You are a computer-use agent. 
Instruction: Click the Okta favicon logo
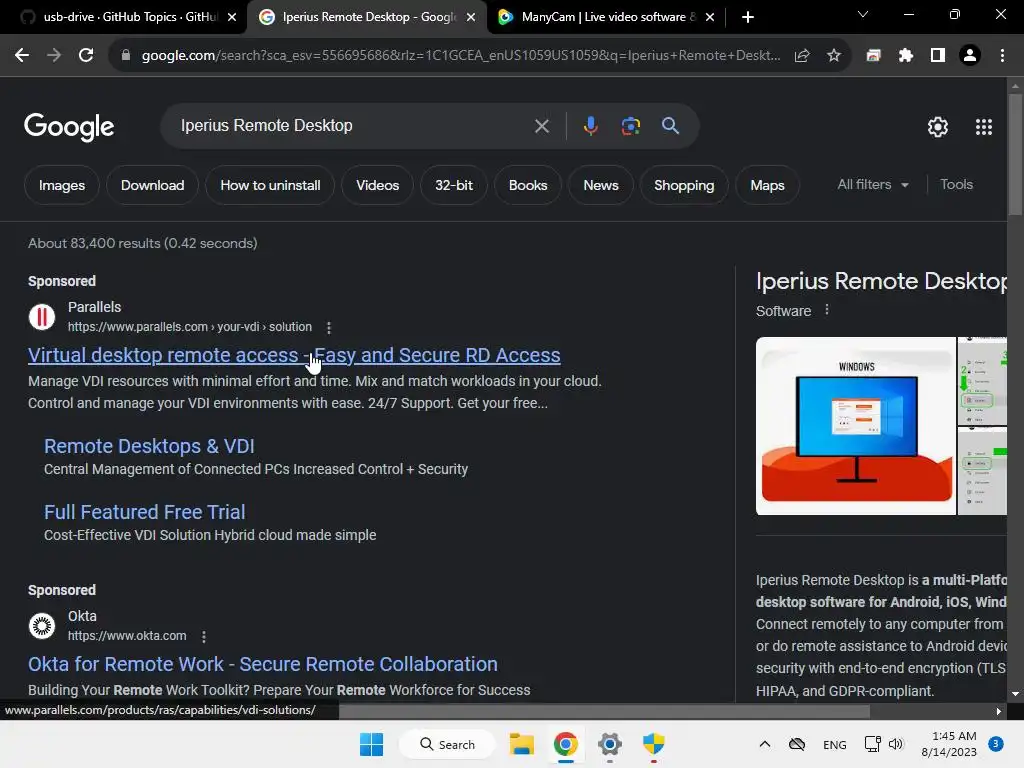pos(42,626)
